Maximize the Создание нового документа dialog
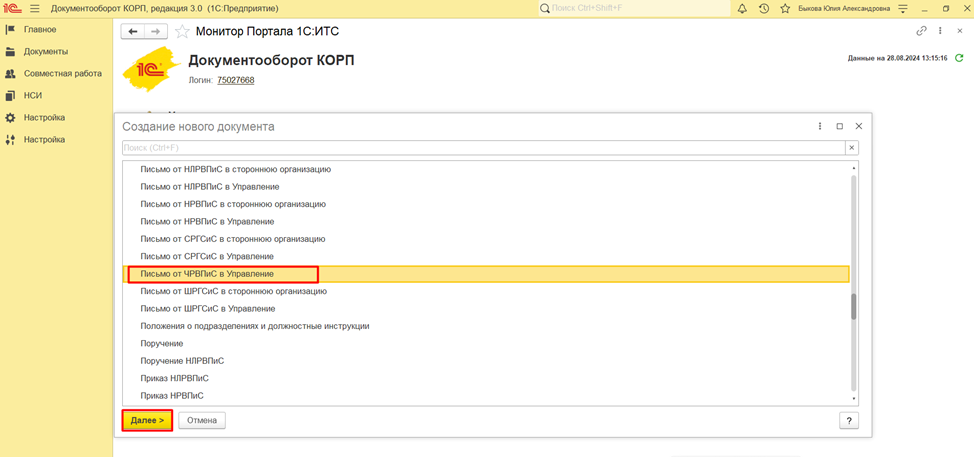Viewport: 974px width, 457px height. [840, 126]
